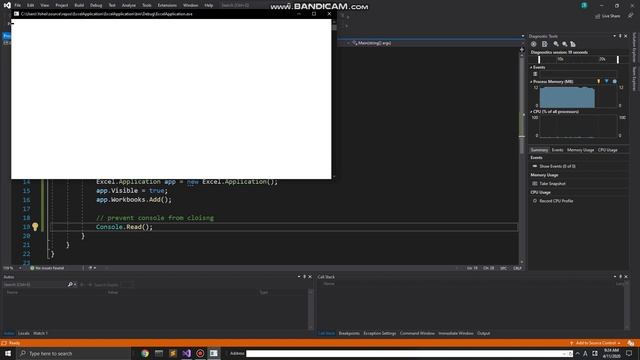This screenshot has height=360, width=640.
Task: Open the Immediate Window tab
Action: [x=456, y=333]
